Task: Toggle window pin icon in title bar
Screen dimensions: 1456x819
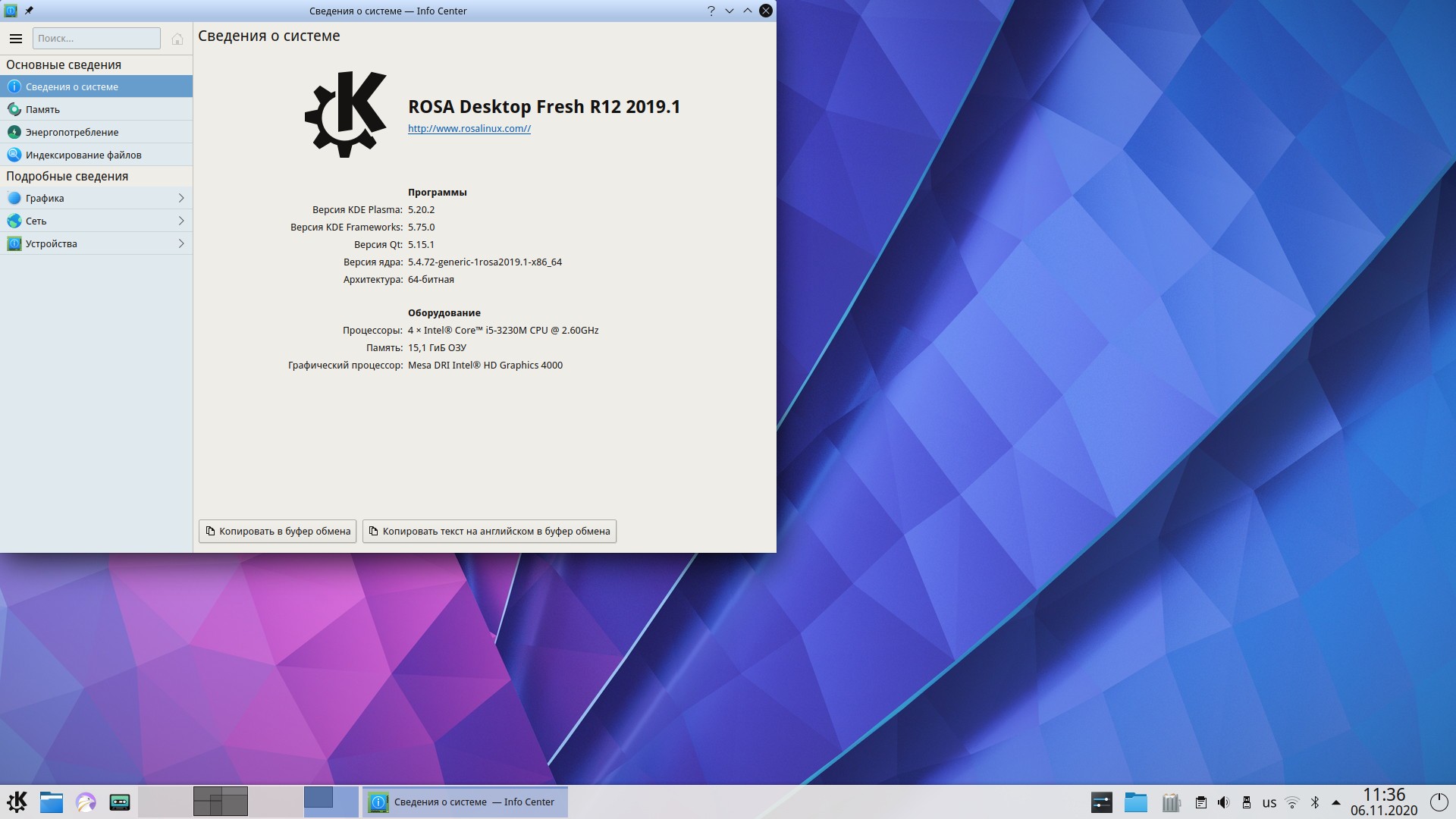Action: pos(29,11)
